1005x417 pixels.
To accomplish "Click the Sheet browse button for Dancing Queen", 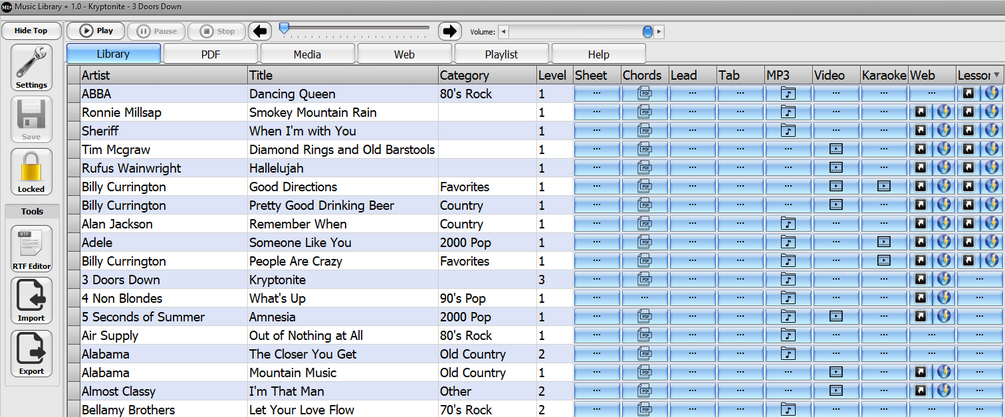I will (x=597, y=94).
